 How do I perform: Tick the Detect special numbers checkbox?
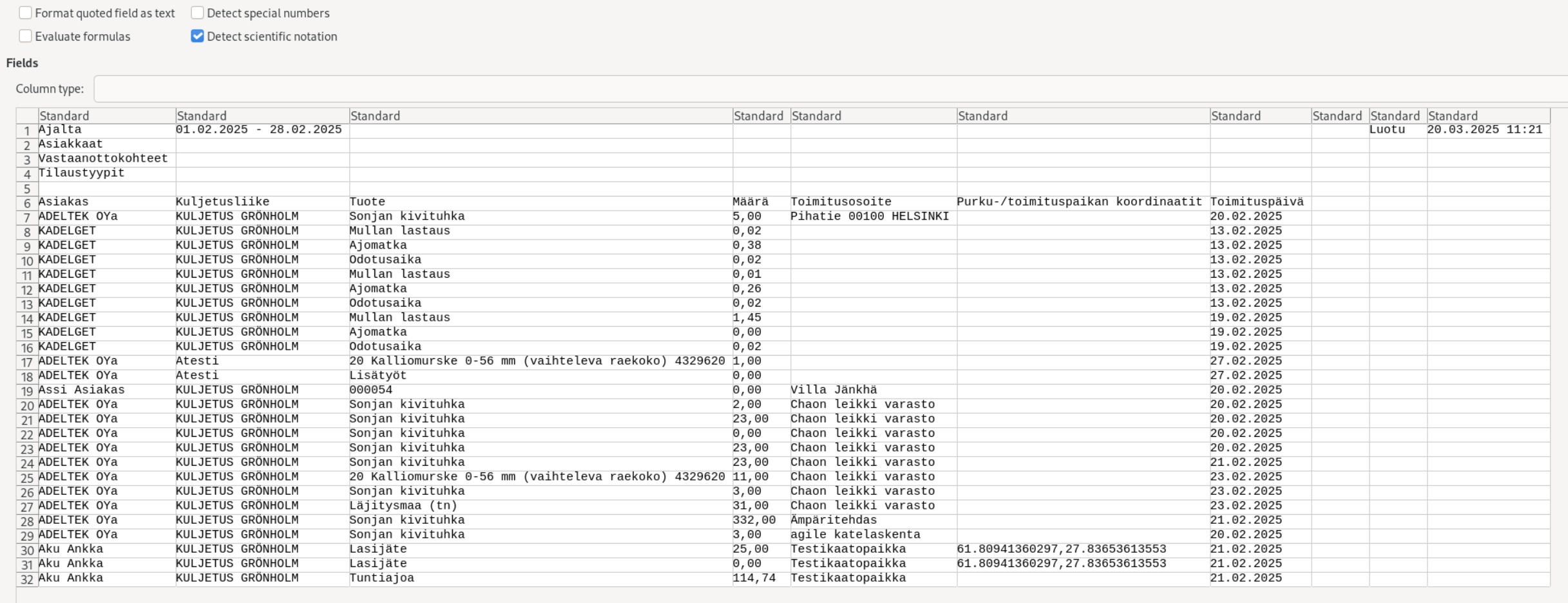point(198,13)
